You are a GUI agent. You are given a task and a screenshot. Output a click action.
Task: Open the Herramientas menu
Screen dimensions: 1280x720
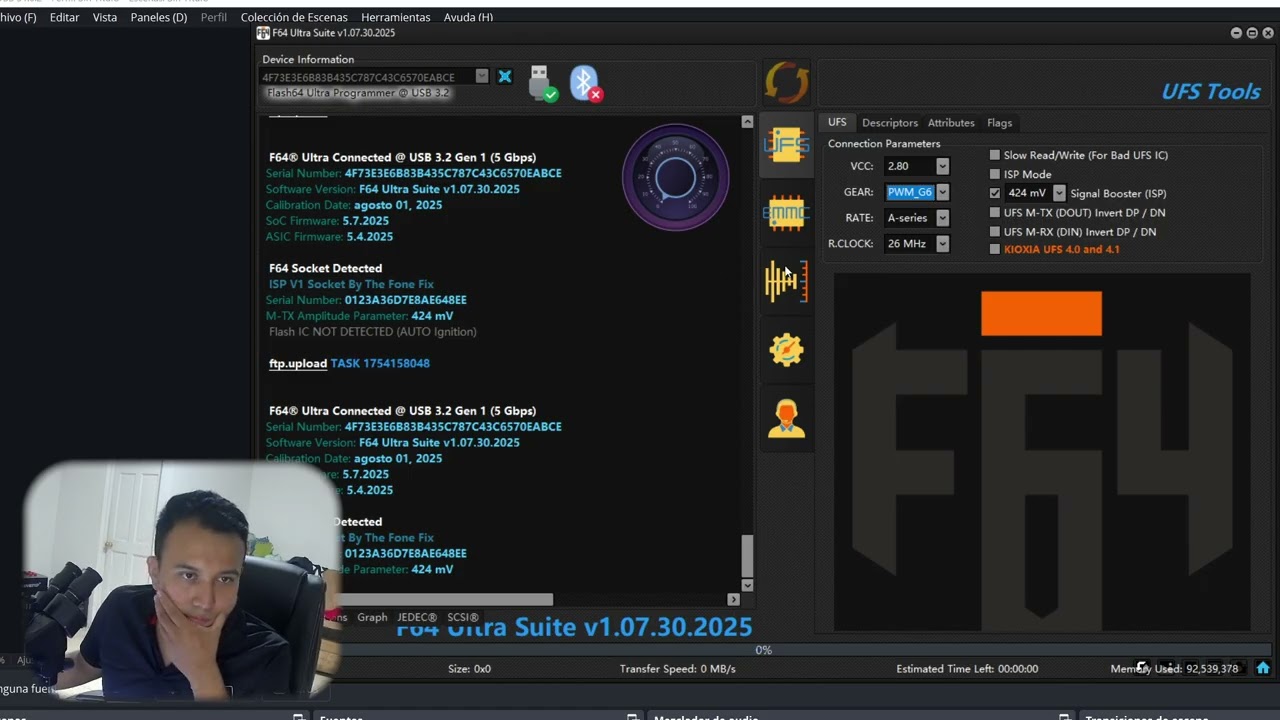[396, 17]
